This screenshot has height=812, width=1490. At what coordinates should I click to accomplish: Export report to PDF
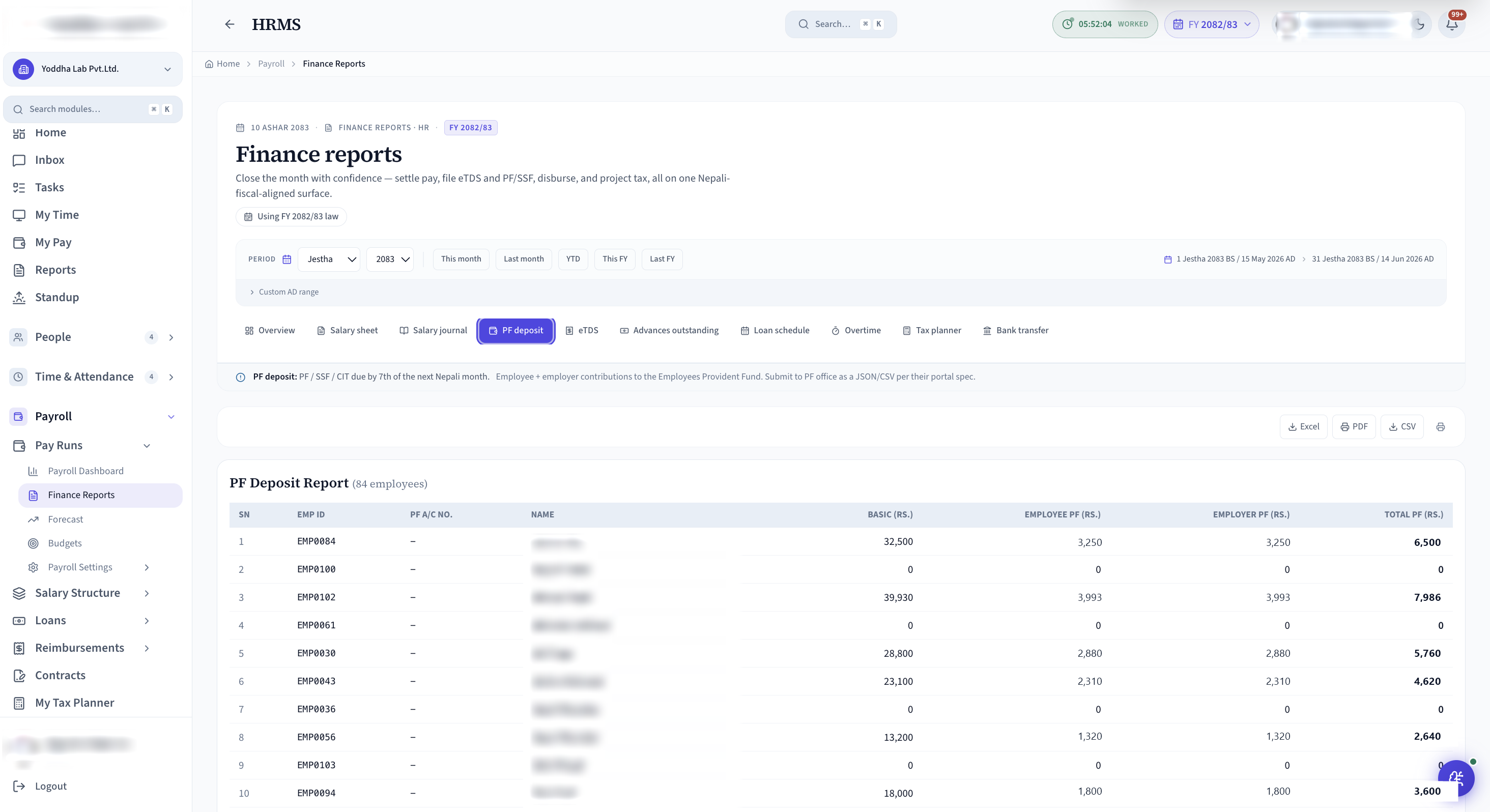(x=1354, y=427)
